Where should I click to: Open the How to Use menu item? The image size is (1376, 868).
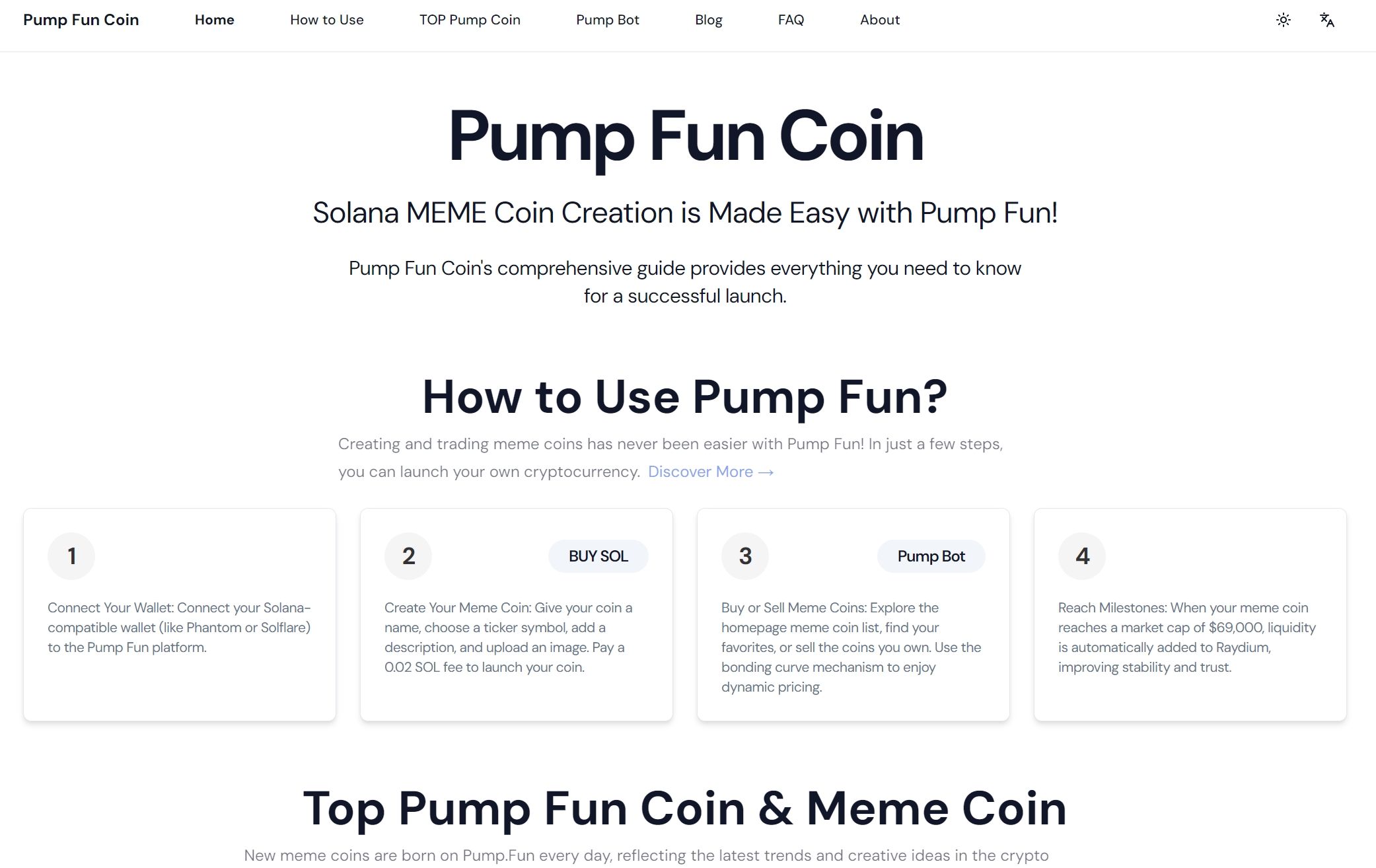point(328,20)
